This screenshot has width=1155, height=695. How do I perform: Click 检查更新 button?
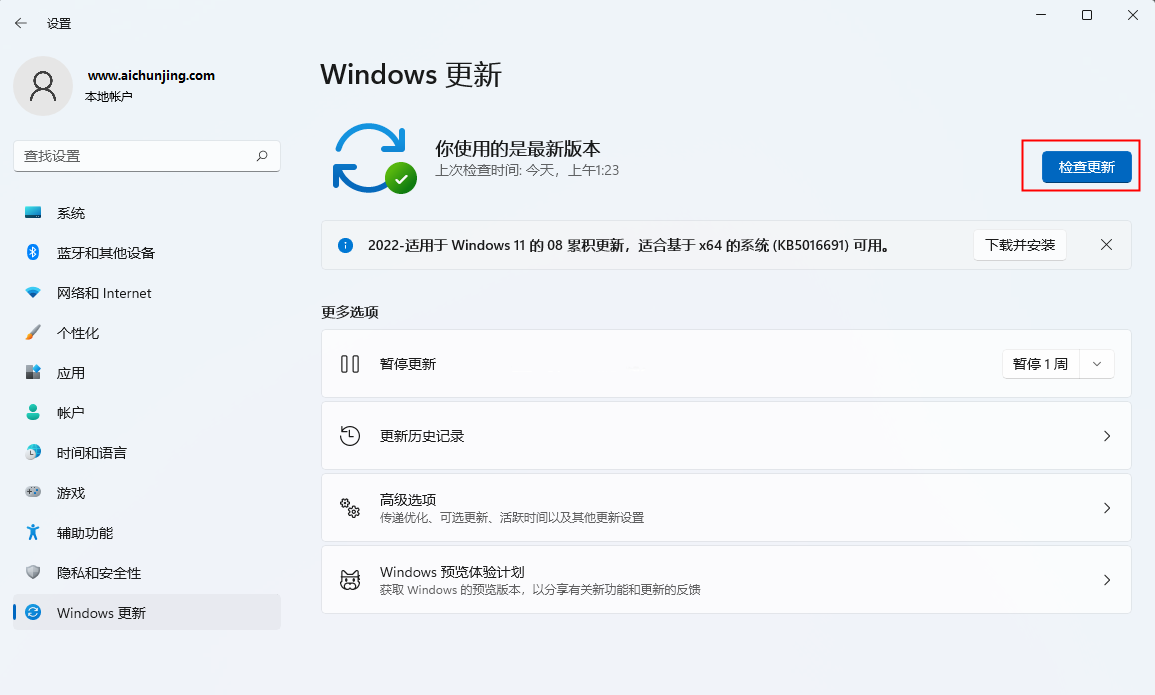1086,167
